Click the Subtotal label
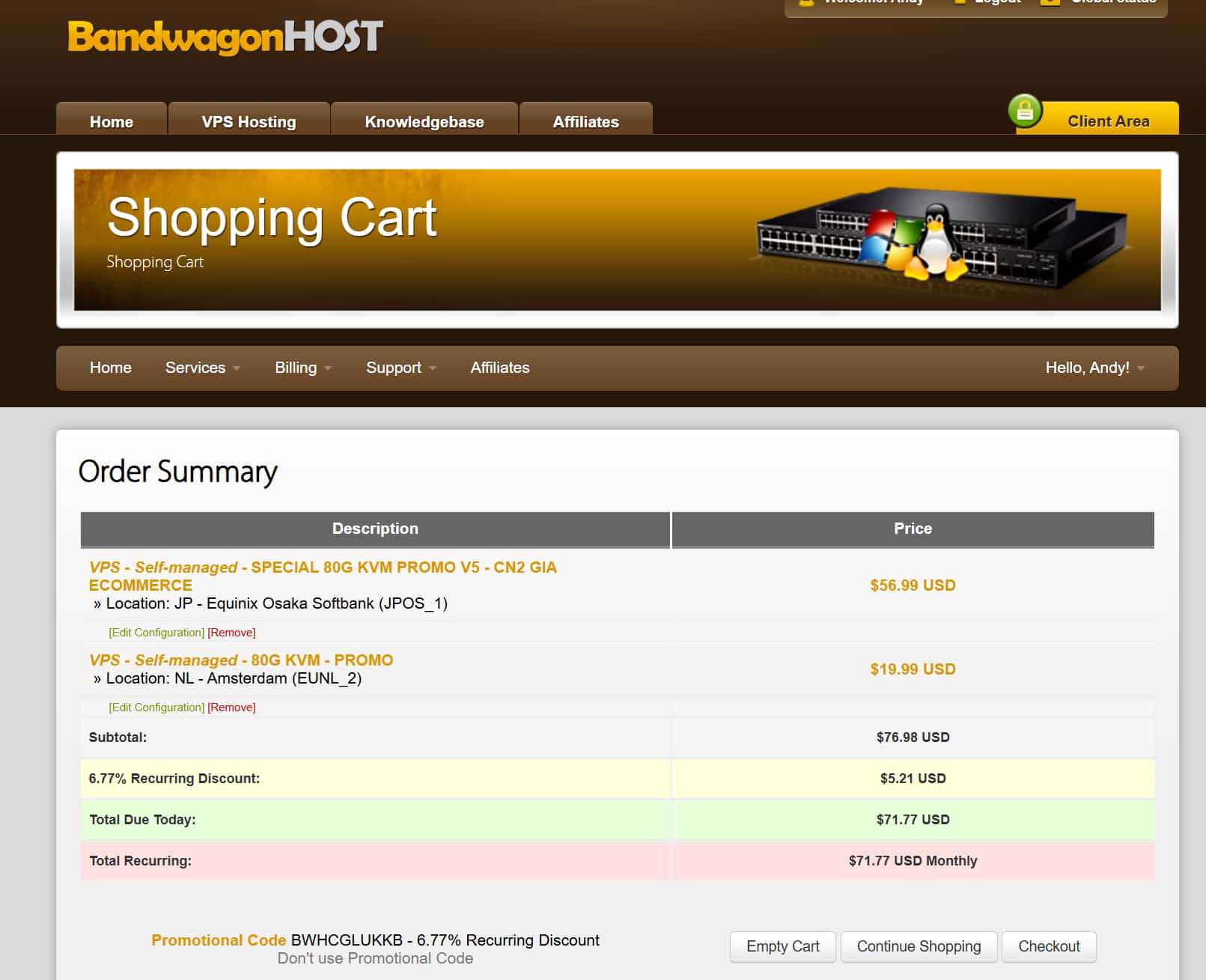The height and width of the screenshot is (980, 1206). pyautogui.click(x=118, y=737)
